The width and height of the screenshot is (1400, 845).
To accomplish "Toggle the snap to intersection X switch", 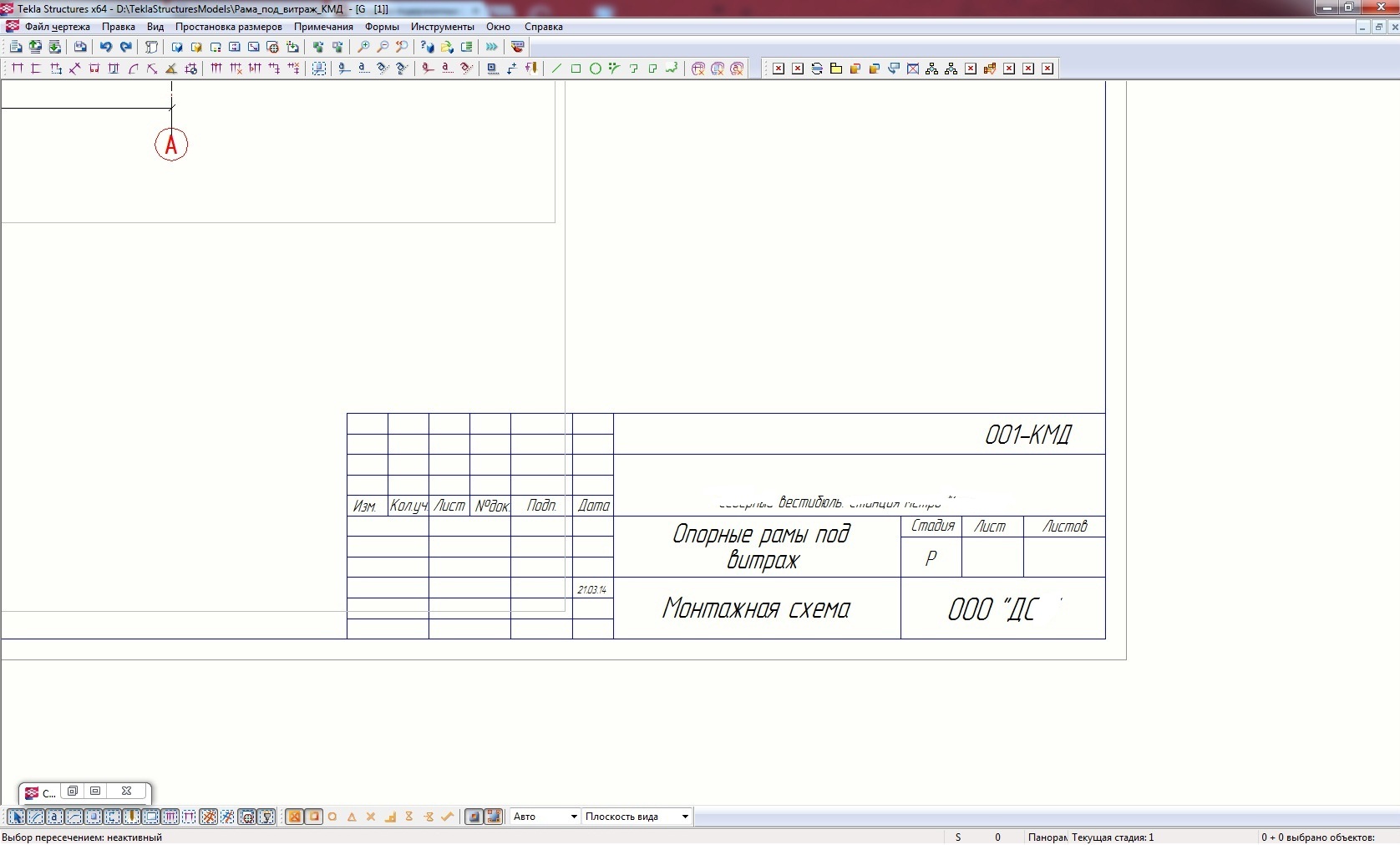I will pos(371,817).
